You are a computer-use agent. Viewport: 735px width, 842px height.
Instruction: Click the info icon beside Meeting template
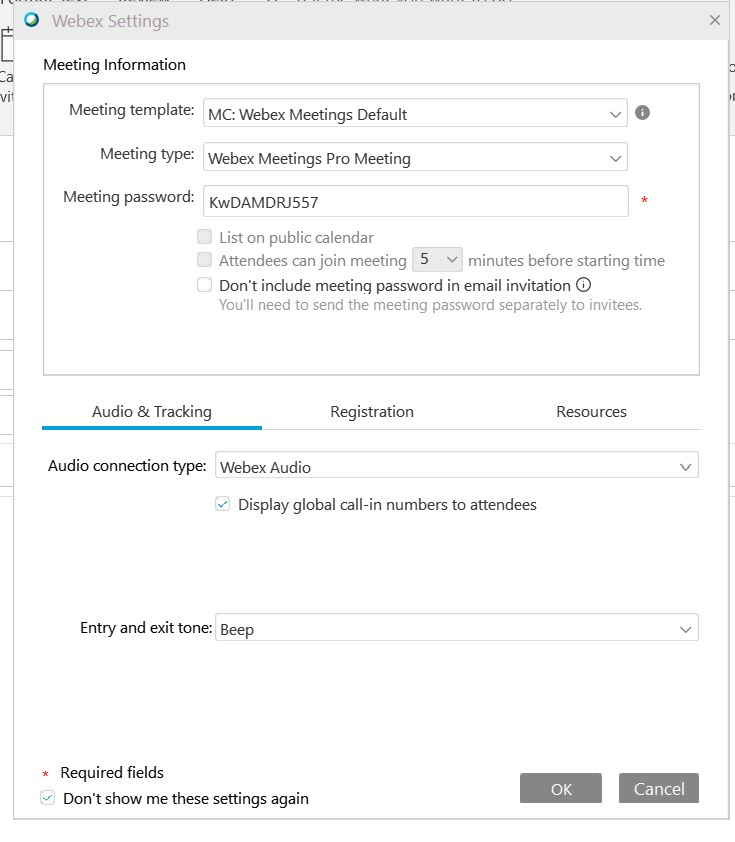click(x=642, y=113)
